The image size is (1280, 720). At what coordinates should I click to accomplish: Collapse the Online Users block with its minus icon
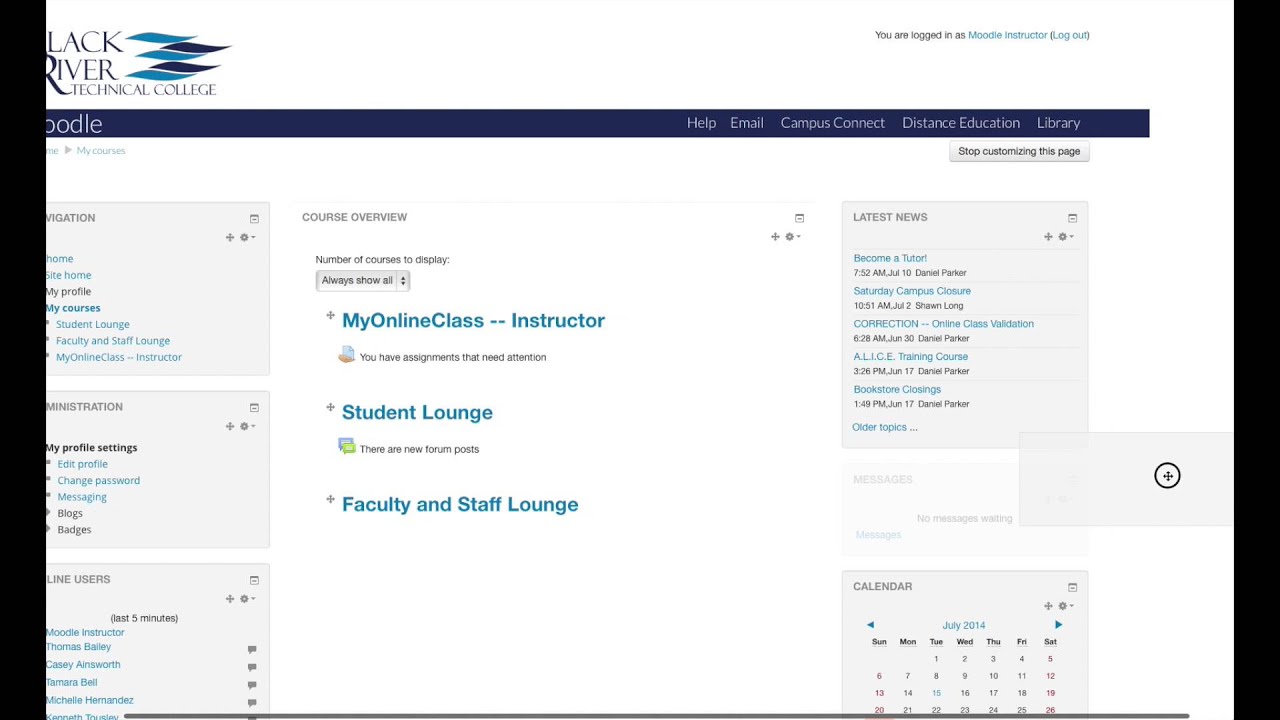tap(254, 580)
